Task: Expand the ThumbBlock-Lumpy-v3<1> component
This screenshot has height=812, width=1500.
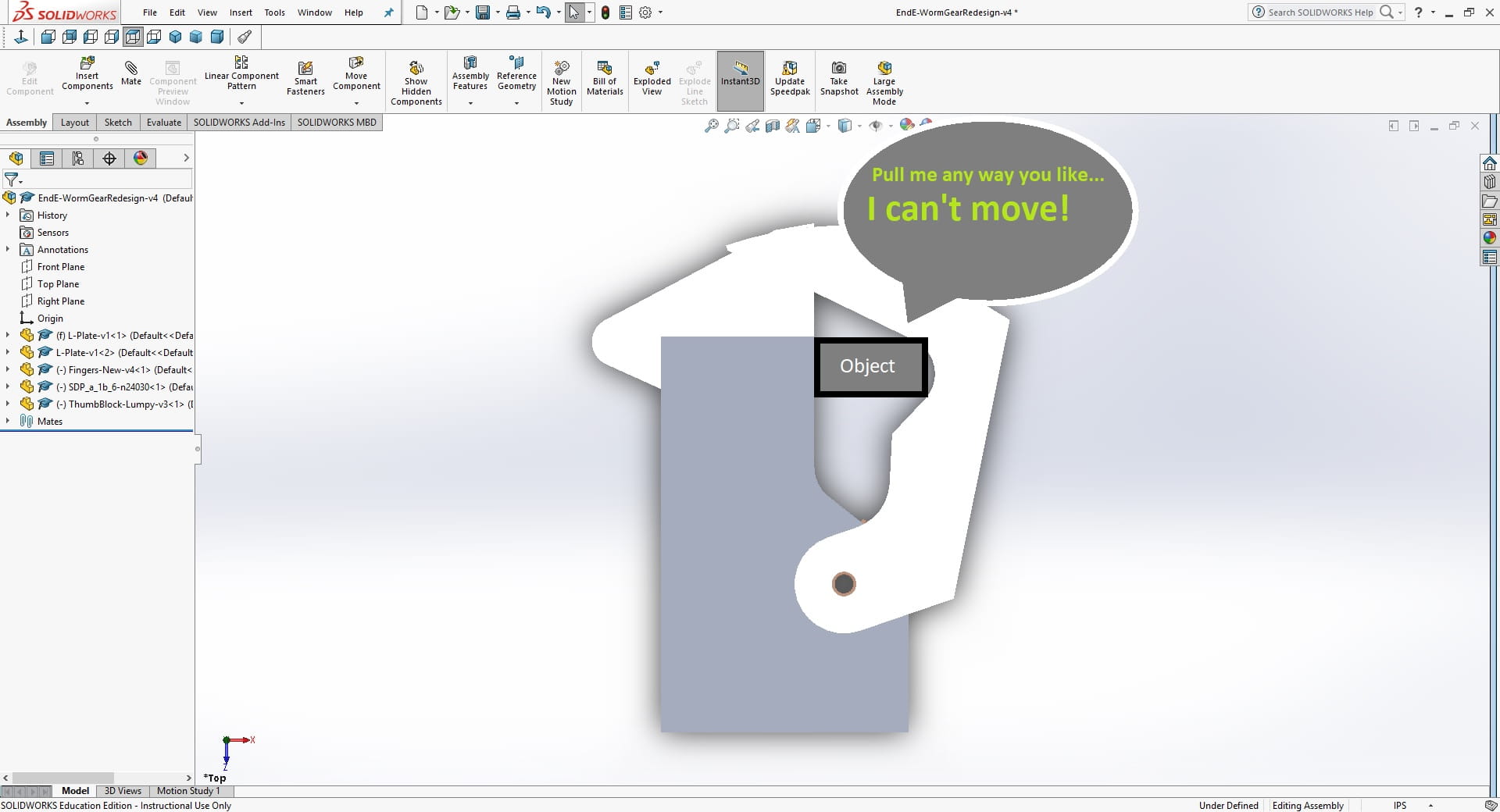Action: click(8, 404)
